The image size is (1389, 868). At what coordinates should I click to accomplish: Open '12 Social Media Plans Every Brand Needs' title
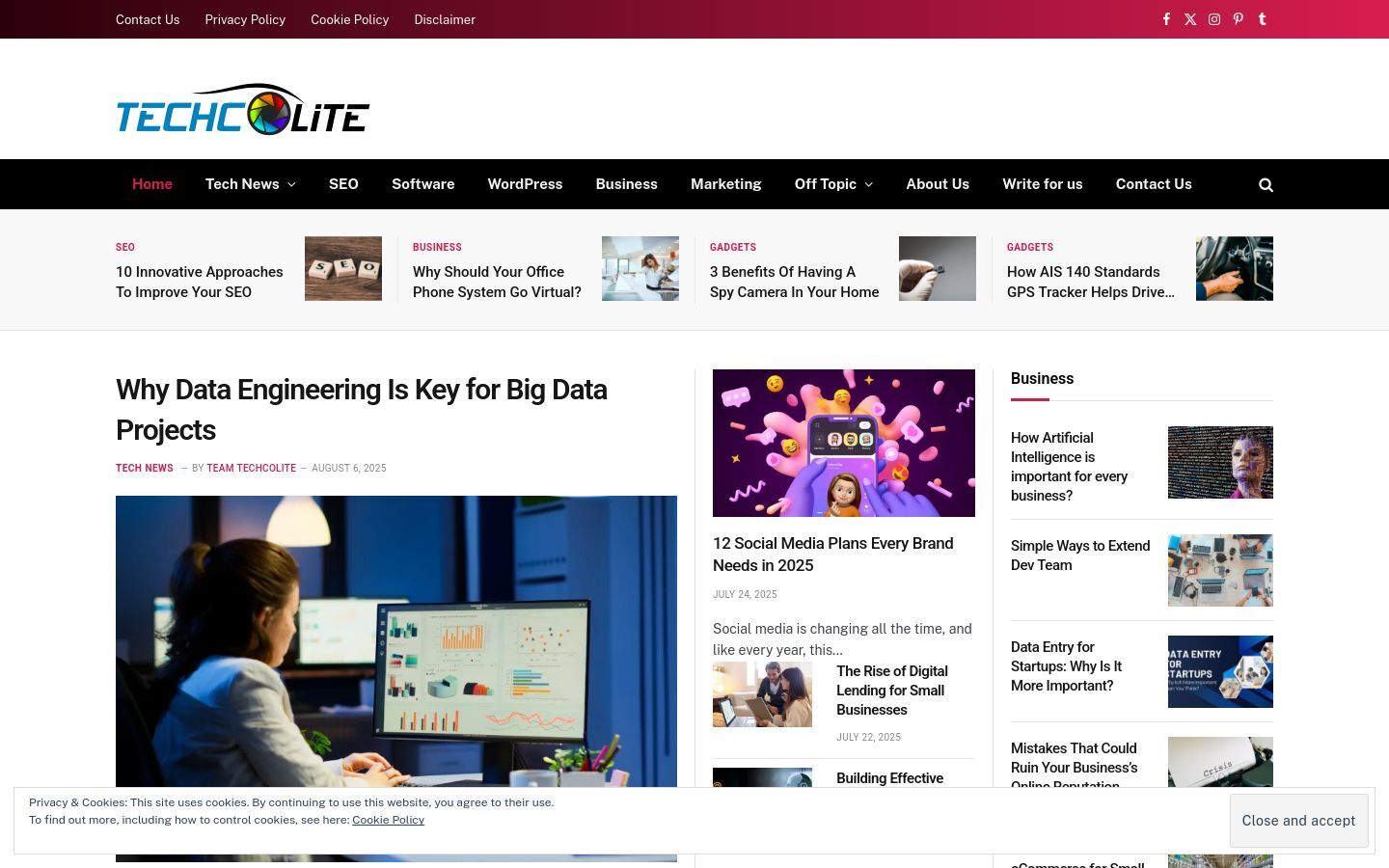833,555
